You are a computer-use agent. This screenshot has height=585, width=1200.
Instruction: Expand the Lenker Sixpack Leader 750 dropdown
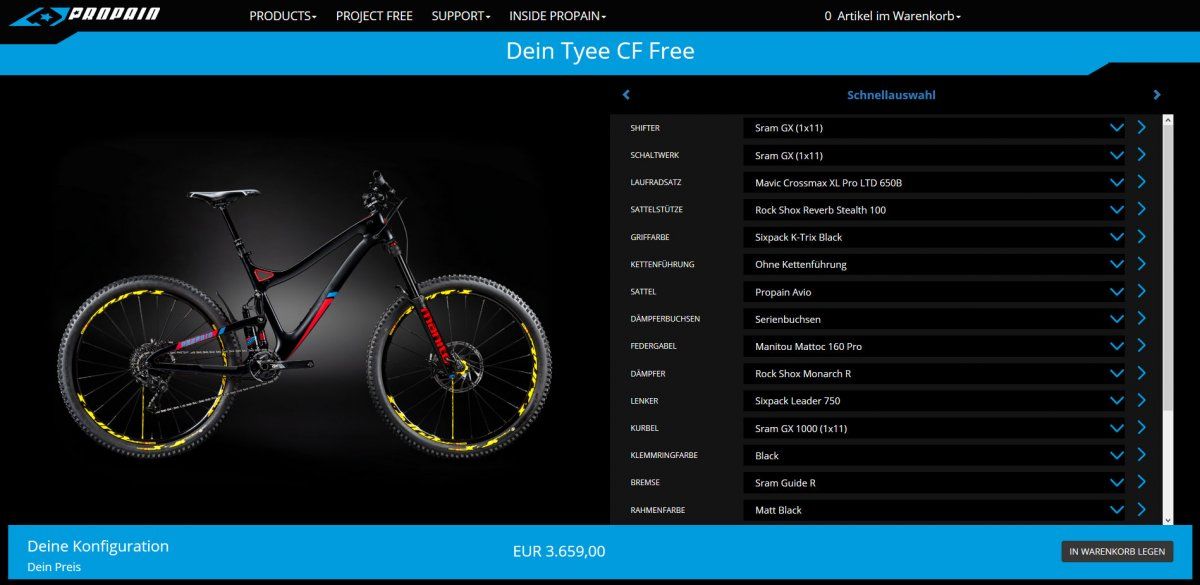pyautogui.click(x=937, y=401)
